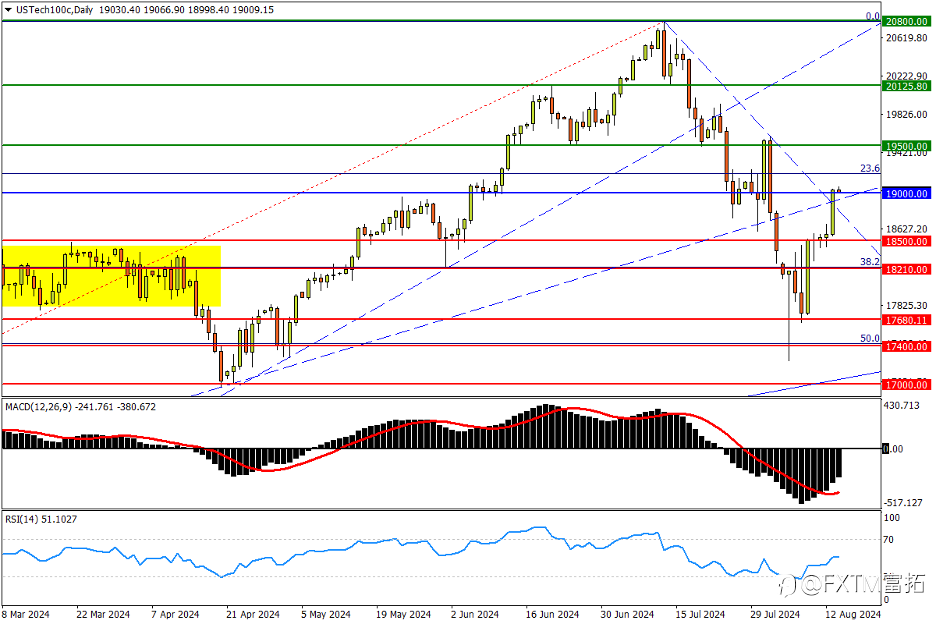The height and width of the screenshot is (624, 936).
Task: Click the blue 19000.00 price label
Action: pyautogui.click(x=906, y=193)
